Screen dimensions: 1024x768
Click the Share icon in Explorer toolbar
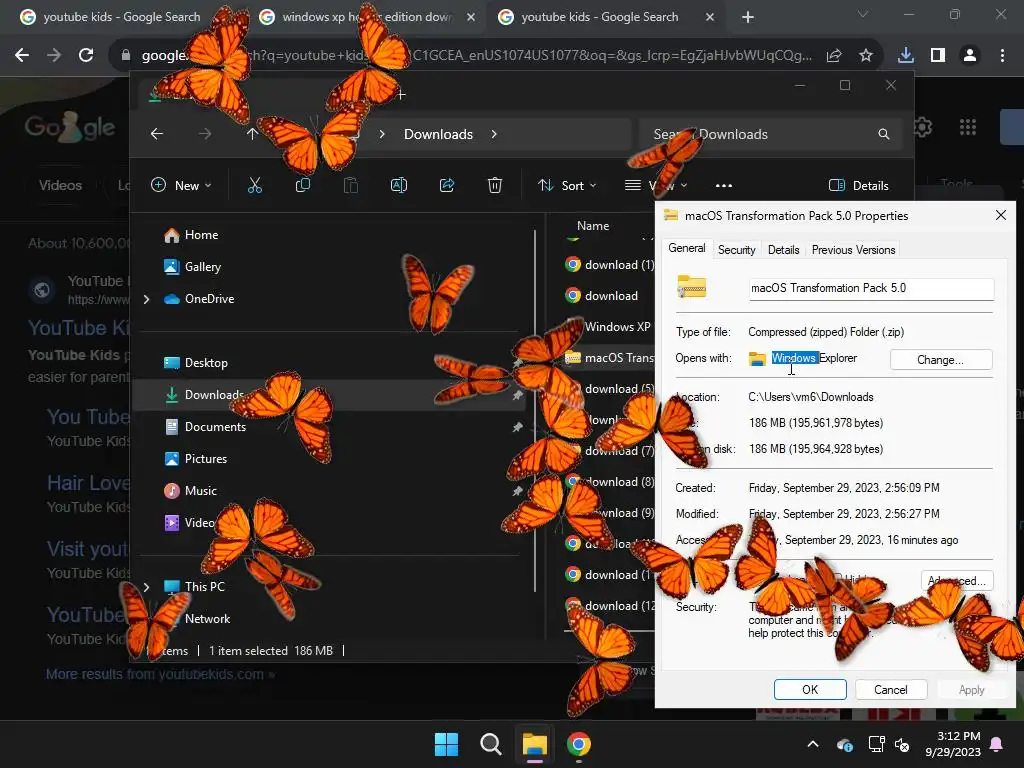(447, 185)
